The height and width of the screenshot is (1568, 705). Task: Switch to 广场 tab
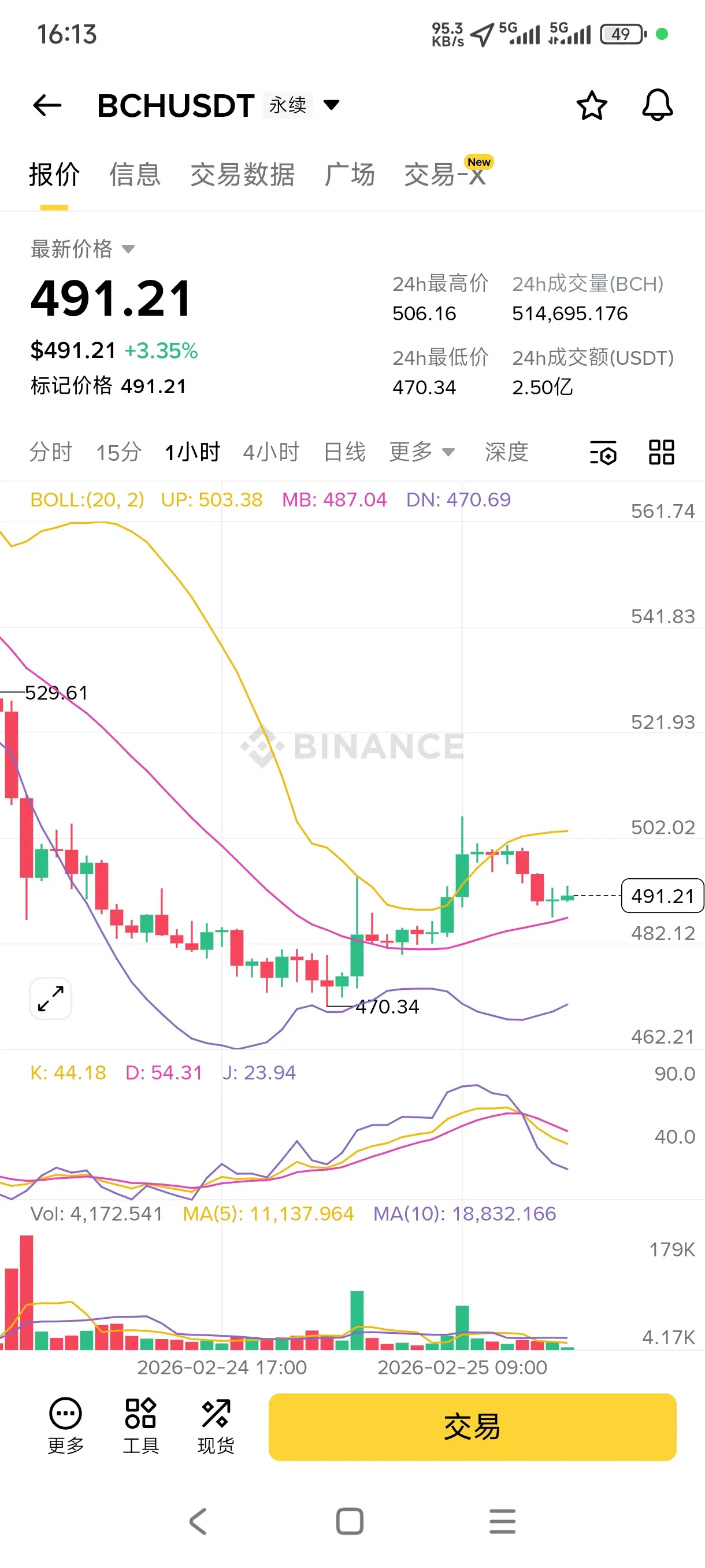click(x=349, y=175)
